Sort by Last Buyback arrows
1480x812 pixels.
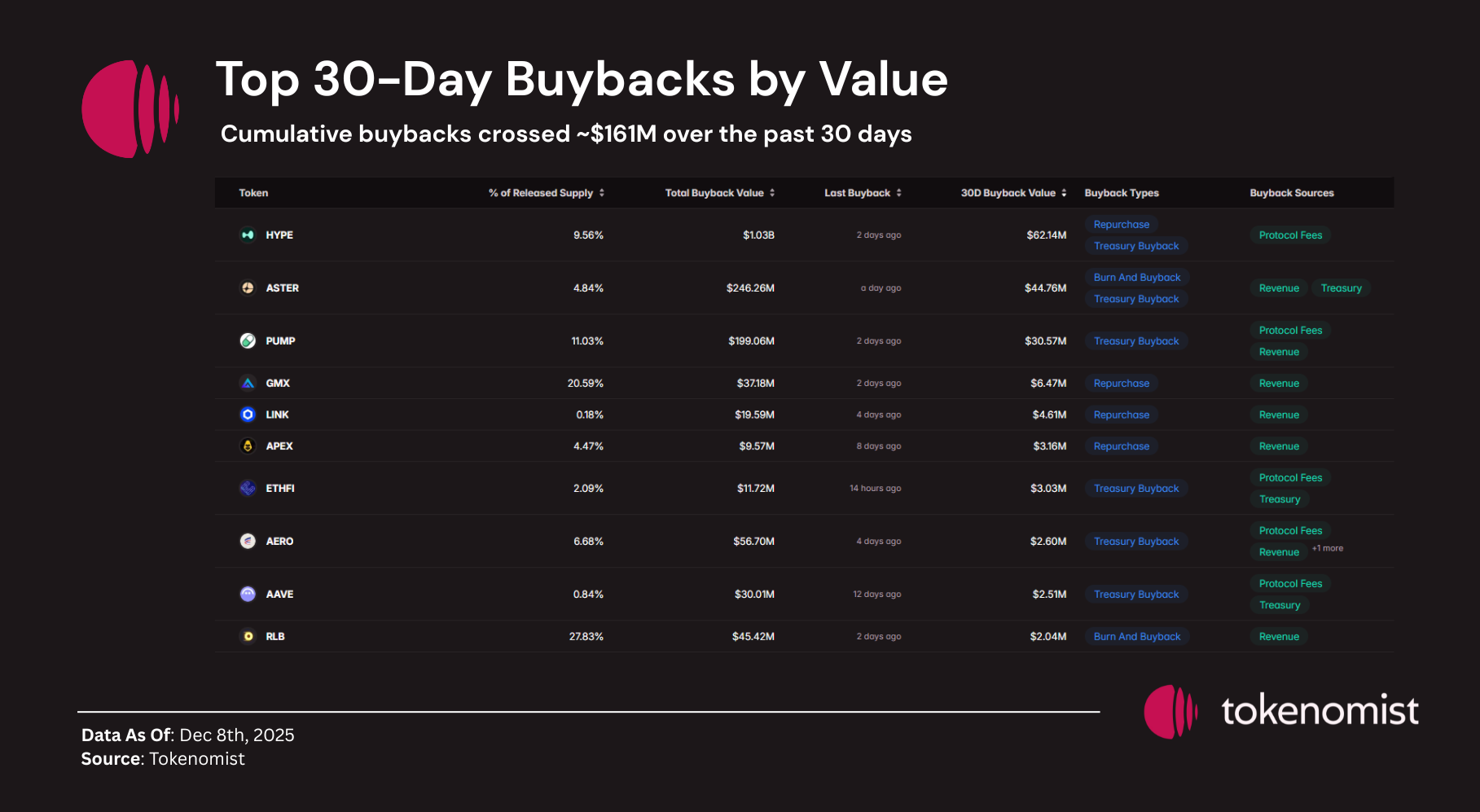point(899,193)
